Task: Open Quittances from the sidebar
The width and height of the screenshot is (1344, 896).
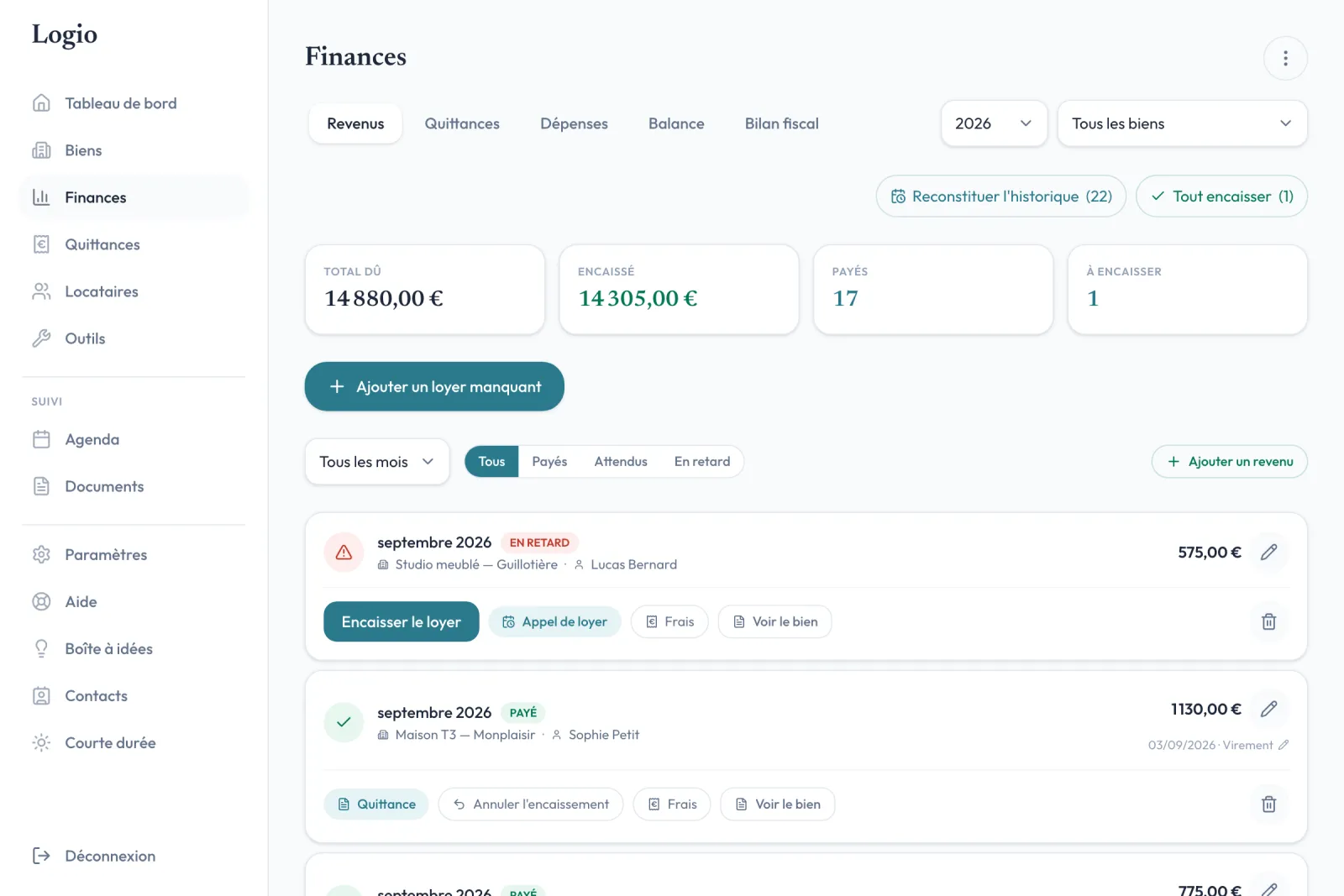Action: point(134,244)
